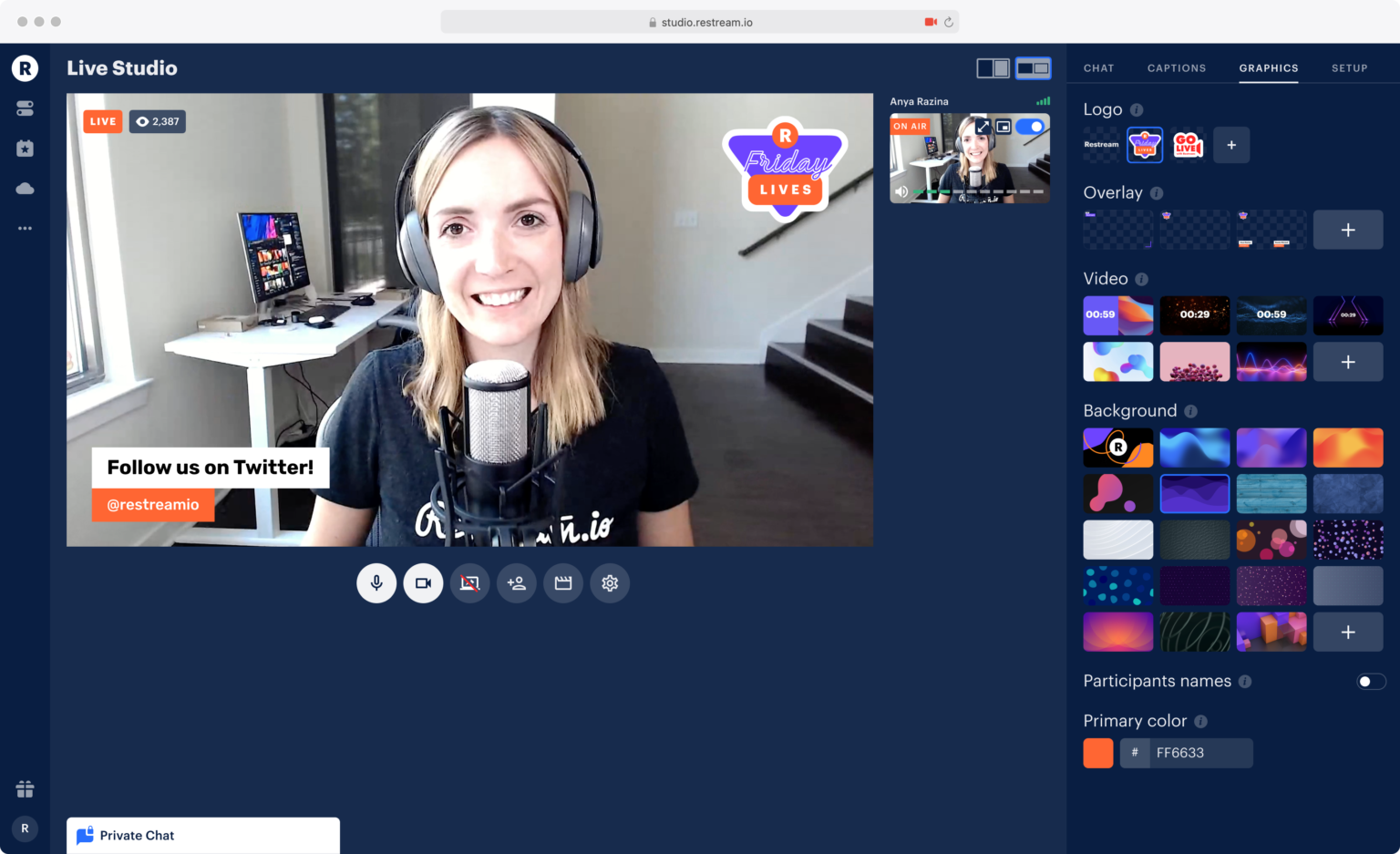Screen dimensions: 1400x854
Task: Mute Anya Razina's audio in the preview
Action: point(901,191)
